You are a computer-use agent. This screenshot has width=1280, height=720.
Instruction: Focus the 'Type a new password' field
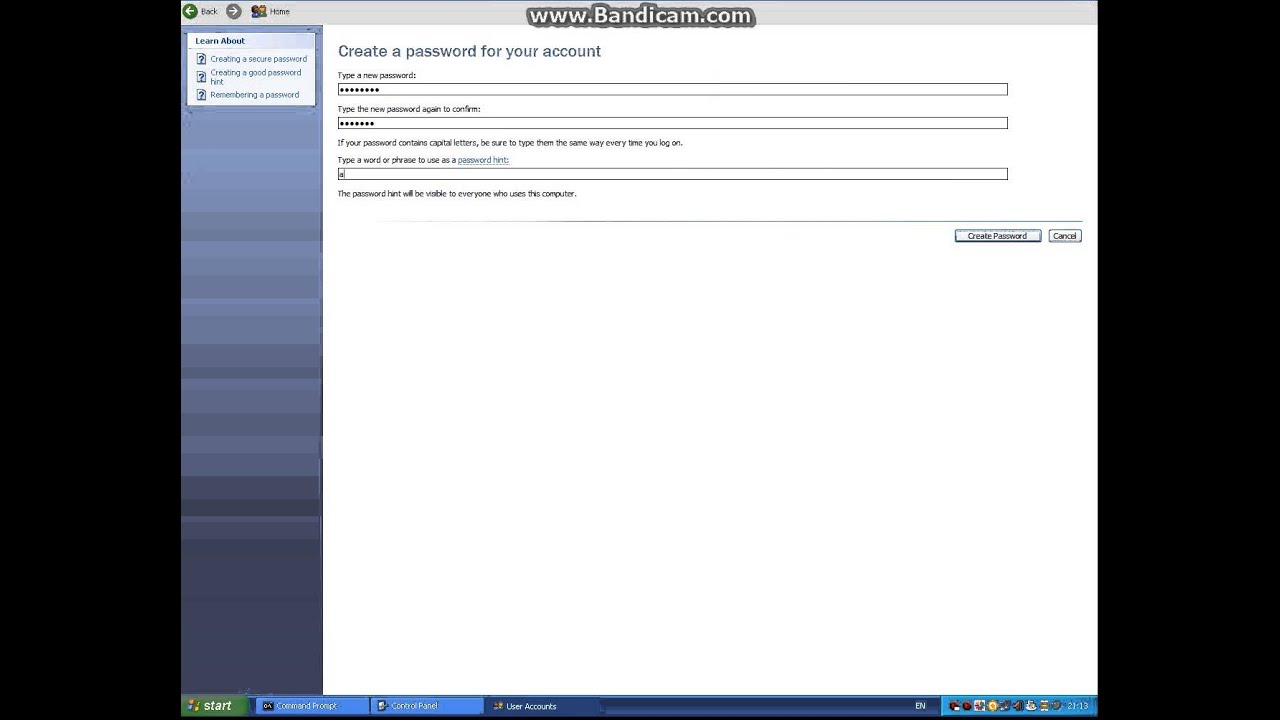pos(672,89)
